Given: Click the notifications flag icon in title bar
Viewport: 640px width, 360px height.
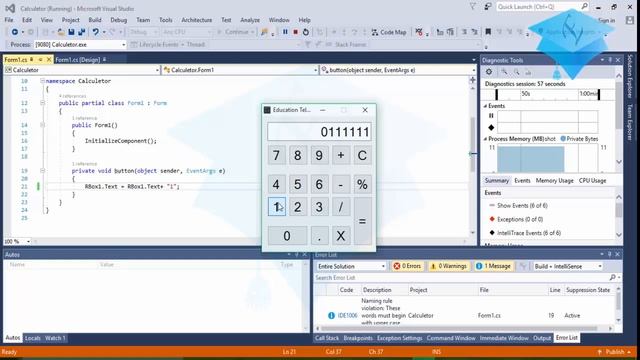Looking at the screenshot, I should (x=472, y=7).
